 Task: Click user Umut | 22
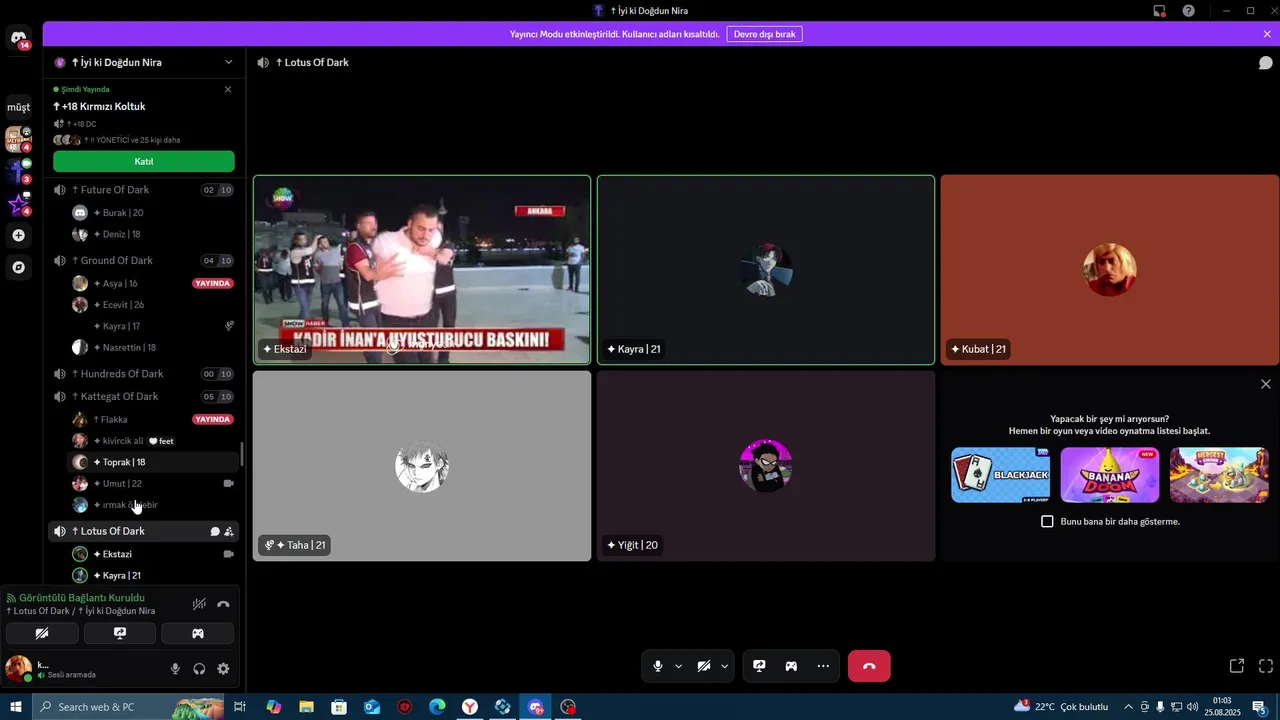(x=154, y=484)
